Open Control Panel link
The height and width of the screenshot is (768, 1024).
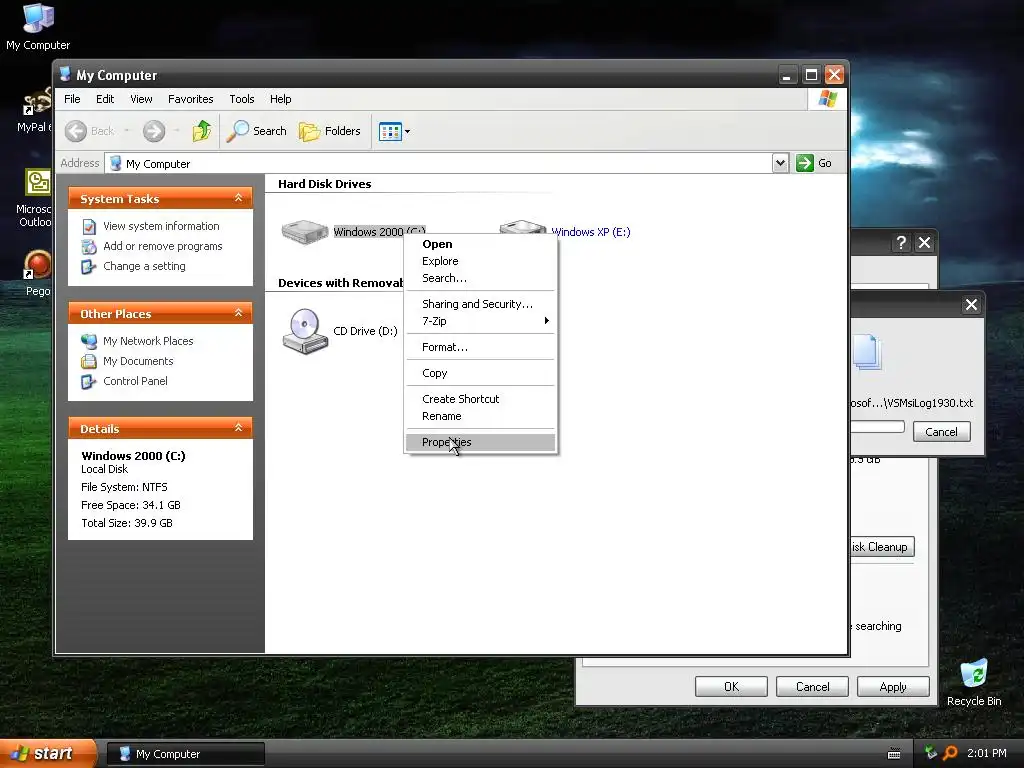(135, 381)
